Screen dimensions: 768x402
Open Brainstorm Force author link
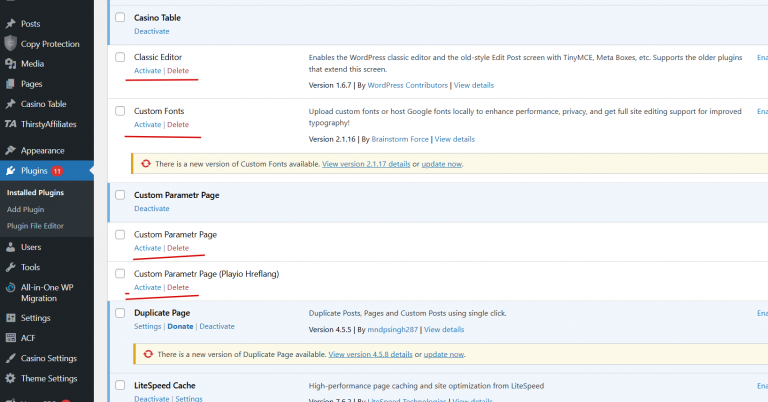point(400,139)
